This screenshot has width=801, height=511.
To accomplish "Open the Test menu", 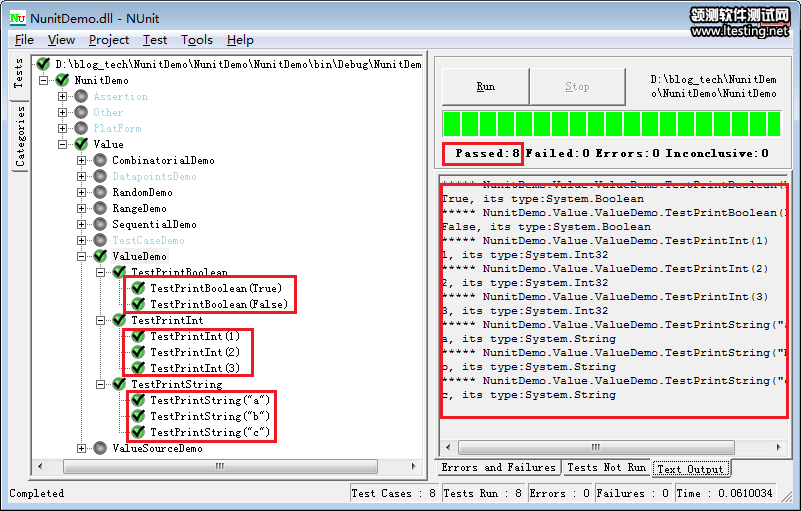I will [x=155, y=40].
